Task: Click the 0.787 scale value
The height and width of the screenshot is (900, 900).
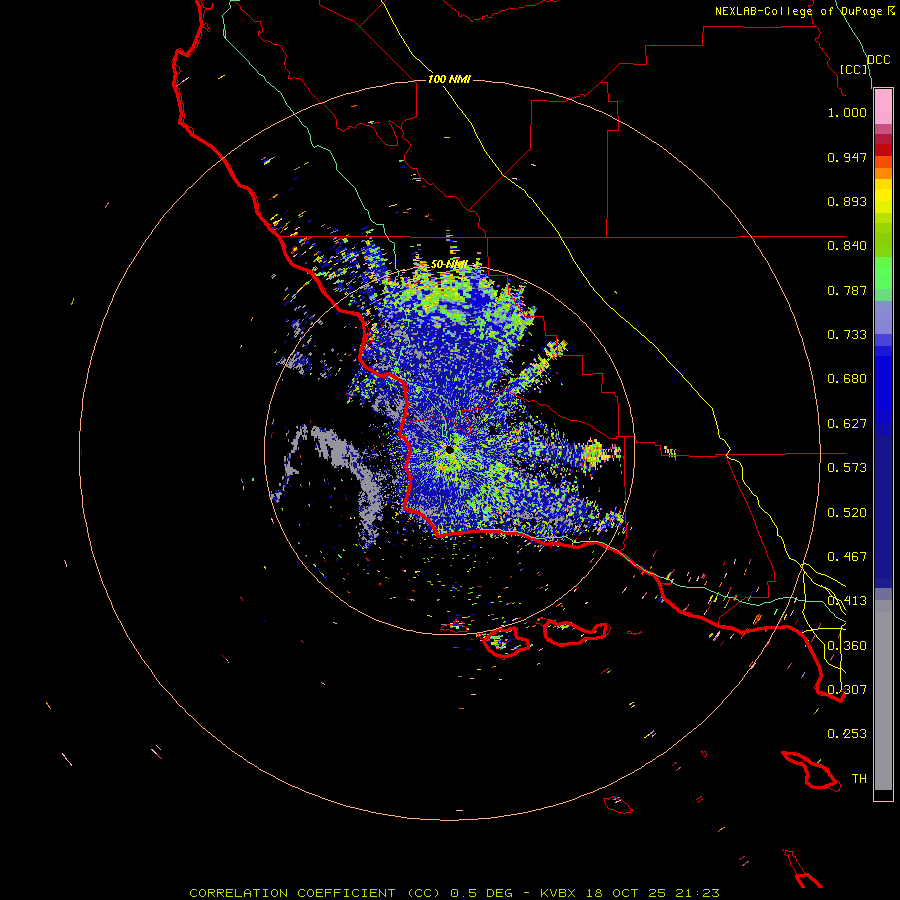Action: (847, 290)
